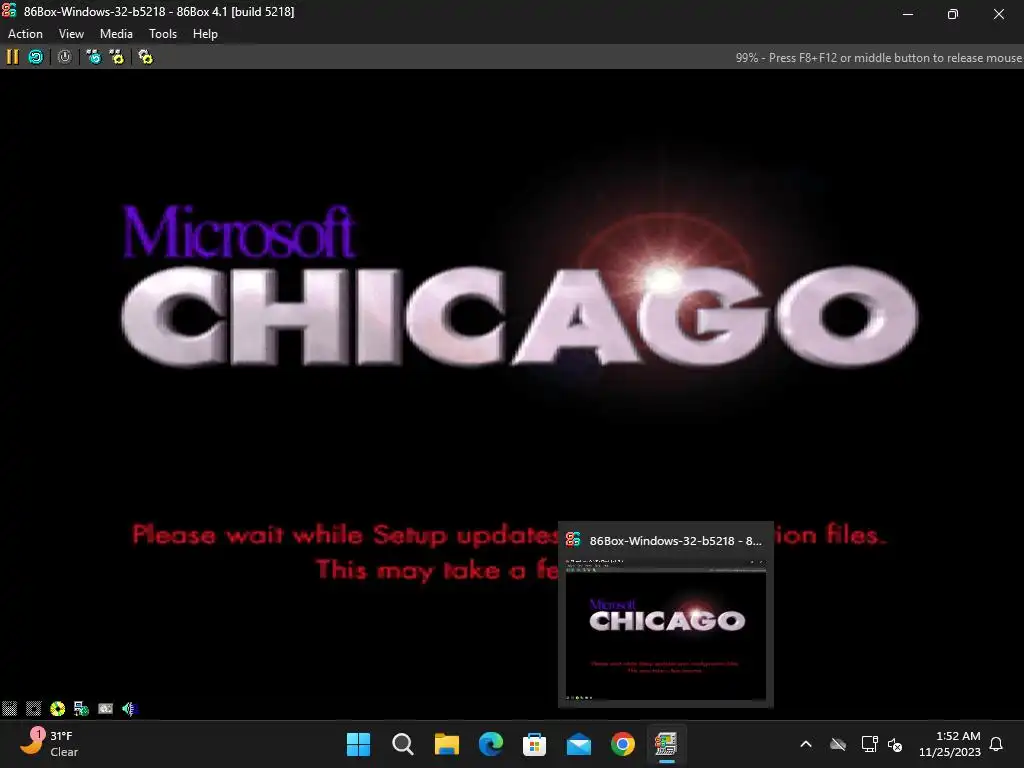The width and height of the screenshot is (1024, 768).
Task: Open the View menu
Action: pyautogui.click(x=71, y=34)
